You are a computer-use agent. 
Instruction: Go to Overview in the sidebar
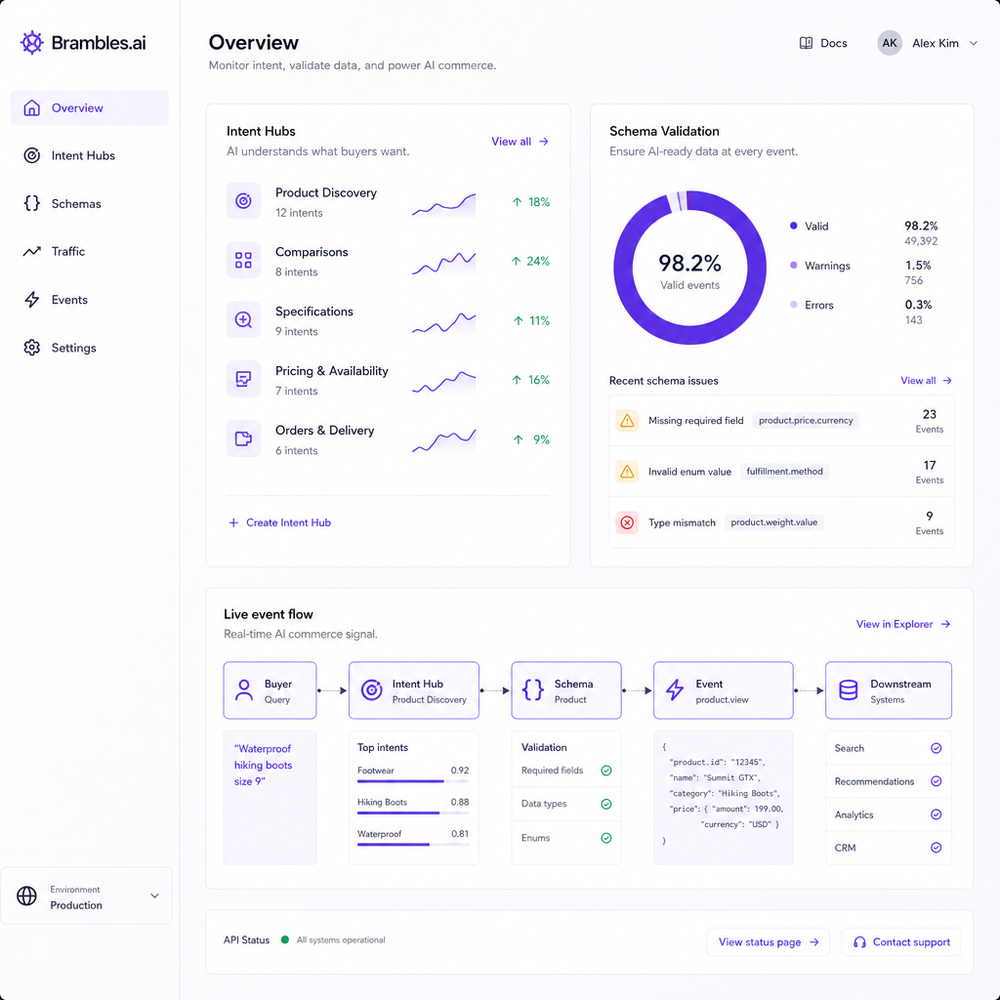click(x=90, y=108)
